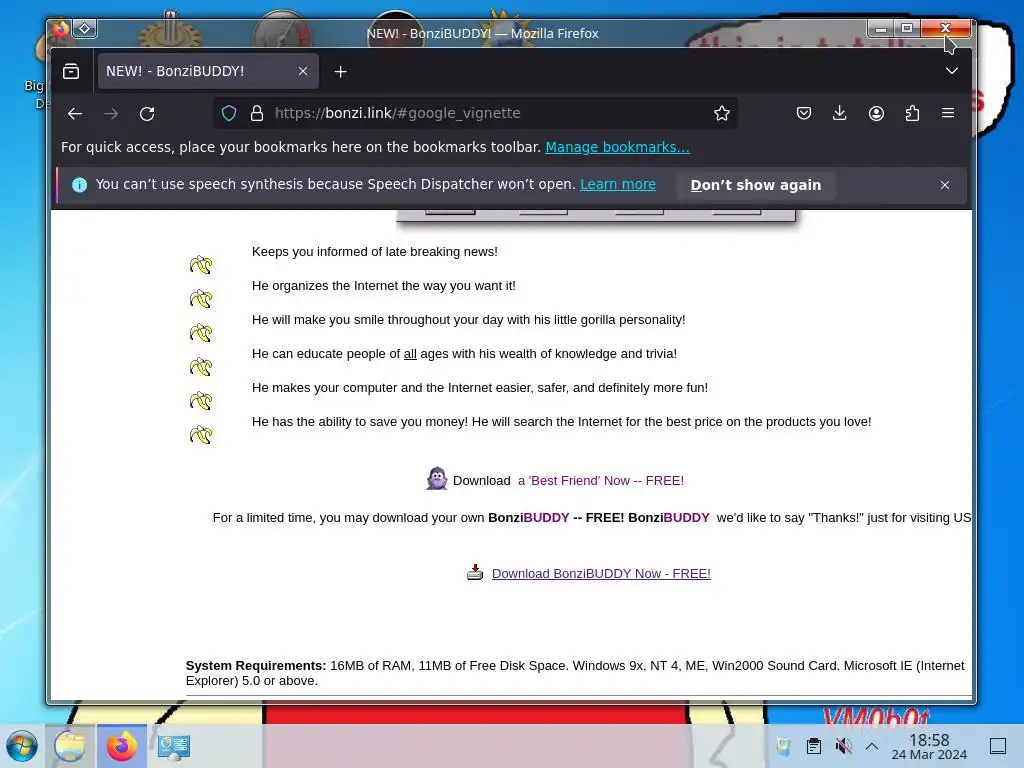Bookmark this page with star icon

point(722,114)
